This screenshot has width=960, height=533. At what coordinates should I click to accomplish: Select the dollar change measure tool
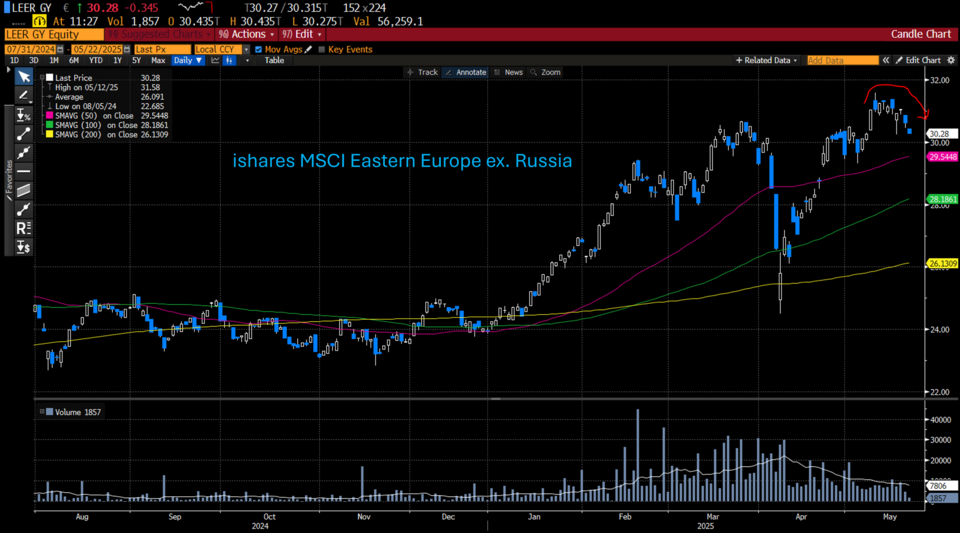[23, 247]
